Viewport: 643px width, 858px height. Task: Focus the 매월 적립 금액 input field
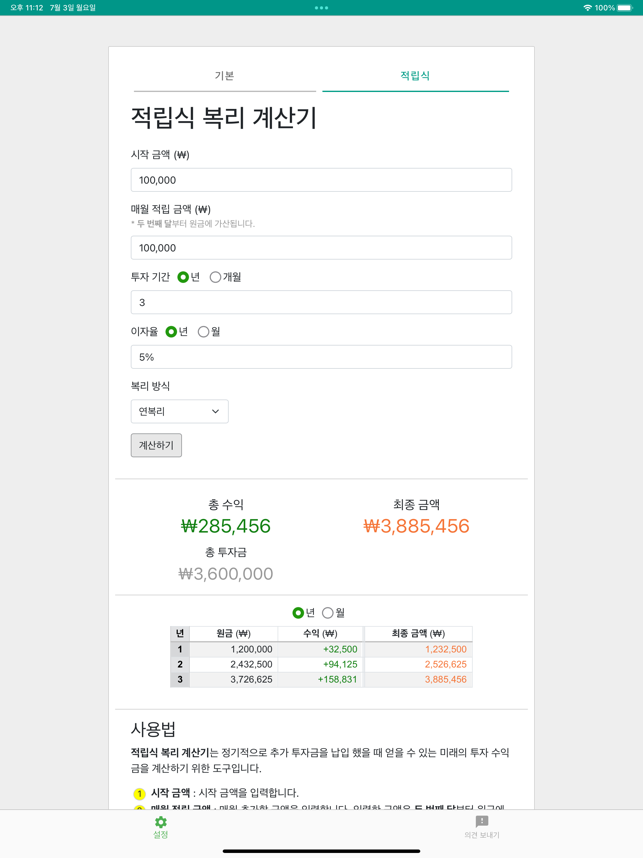click(x=321, y=248)
